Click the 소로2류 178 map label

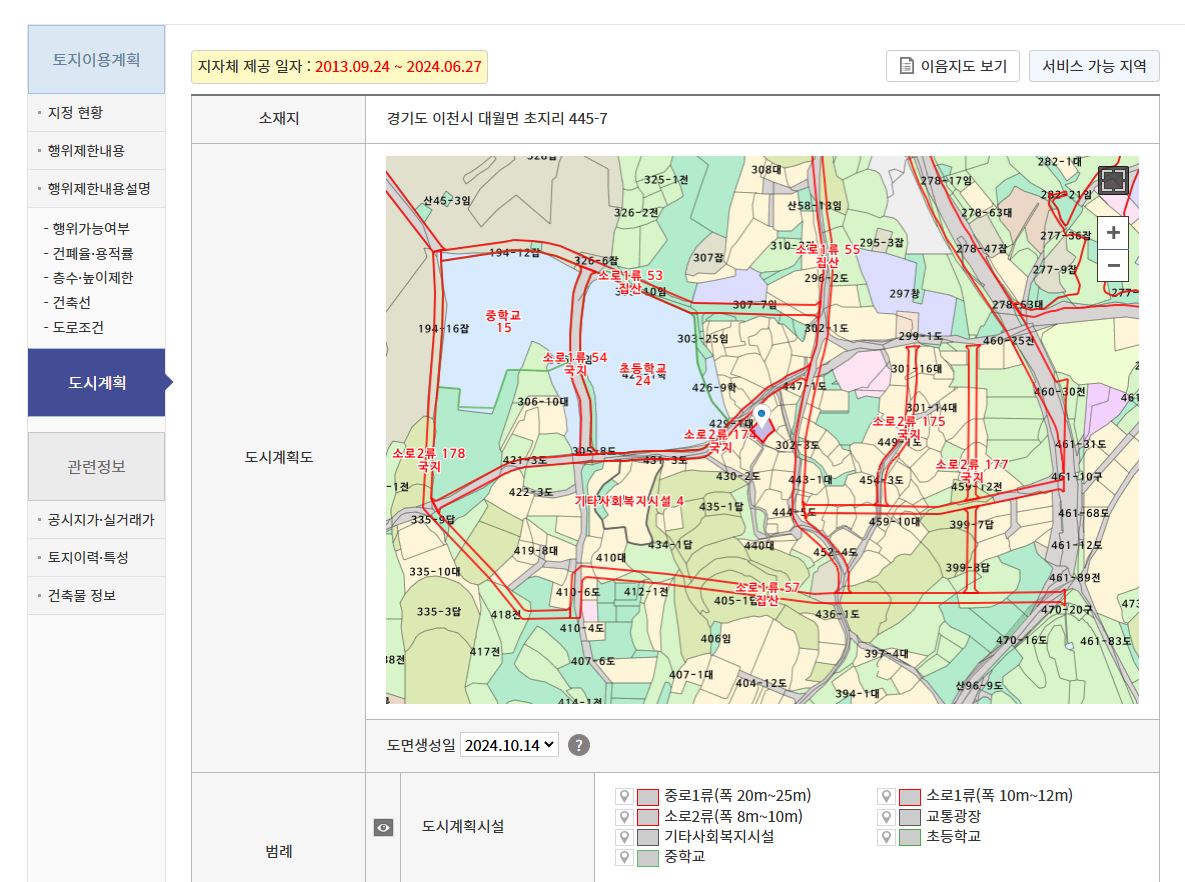429,460
